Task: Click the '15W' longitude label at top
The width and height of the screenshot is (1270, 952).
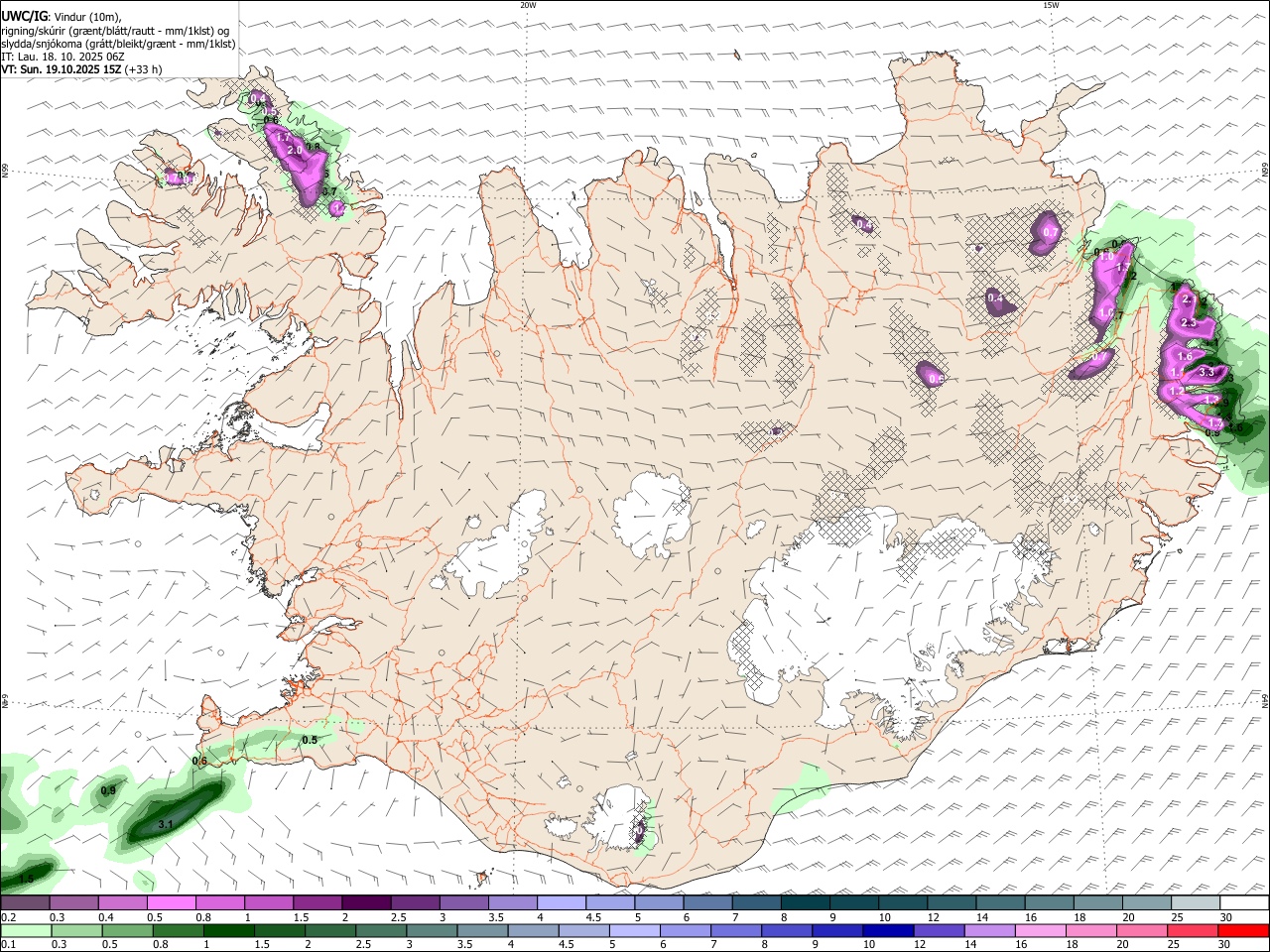Action: pos(1051,5)
